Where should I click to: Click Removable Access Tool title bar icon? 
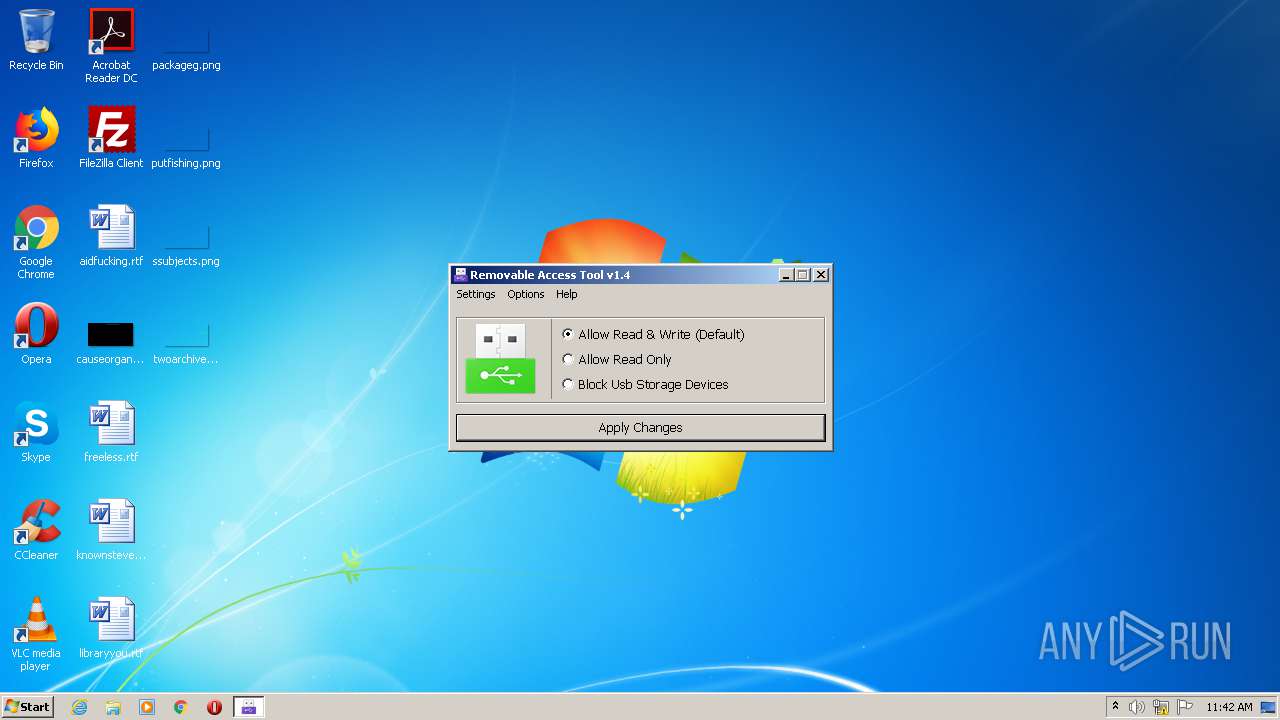coord(460,275)
